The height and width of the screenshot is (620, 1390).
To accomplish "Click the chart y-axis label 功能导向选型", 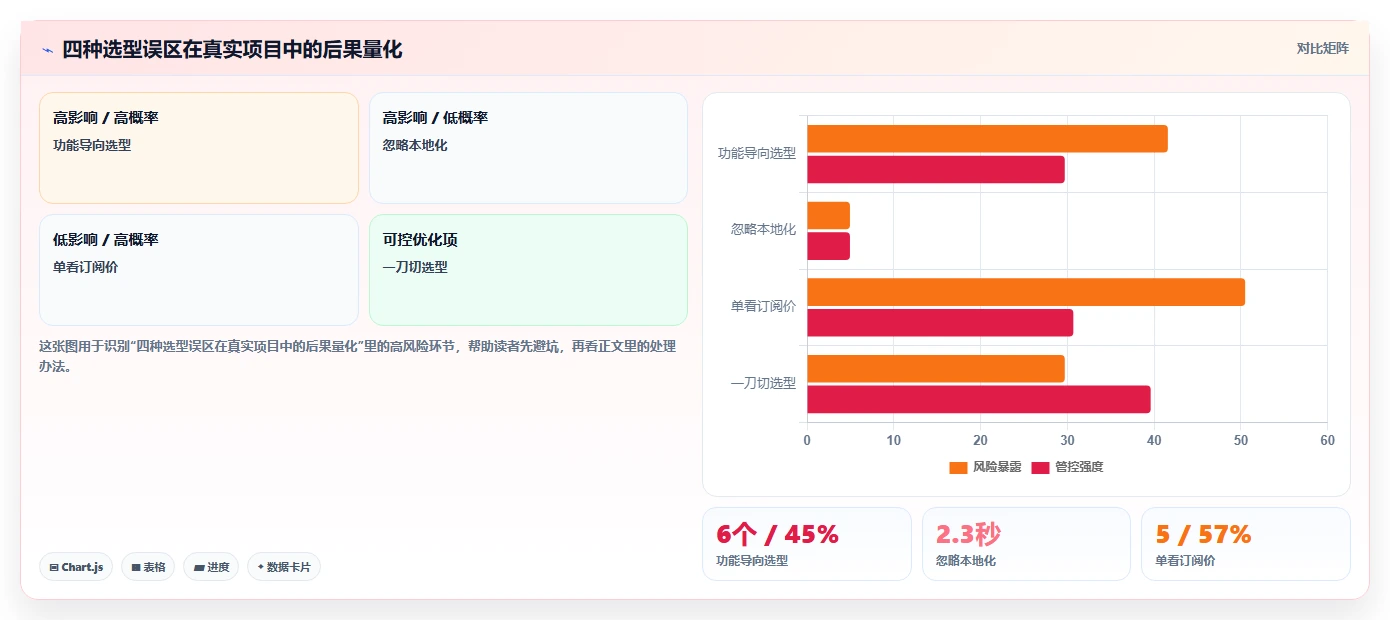I will click(757, 153).
